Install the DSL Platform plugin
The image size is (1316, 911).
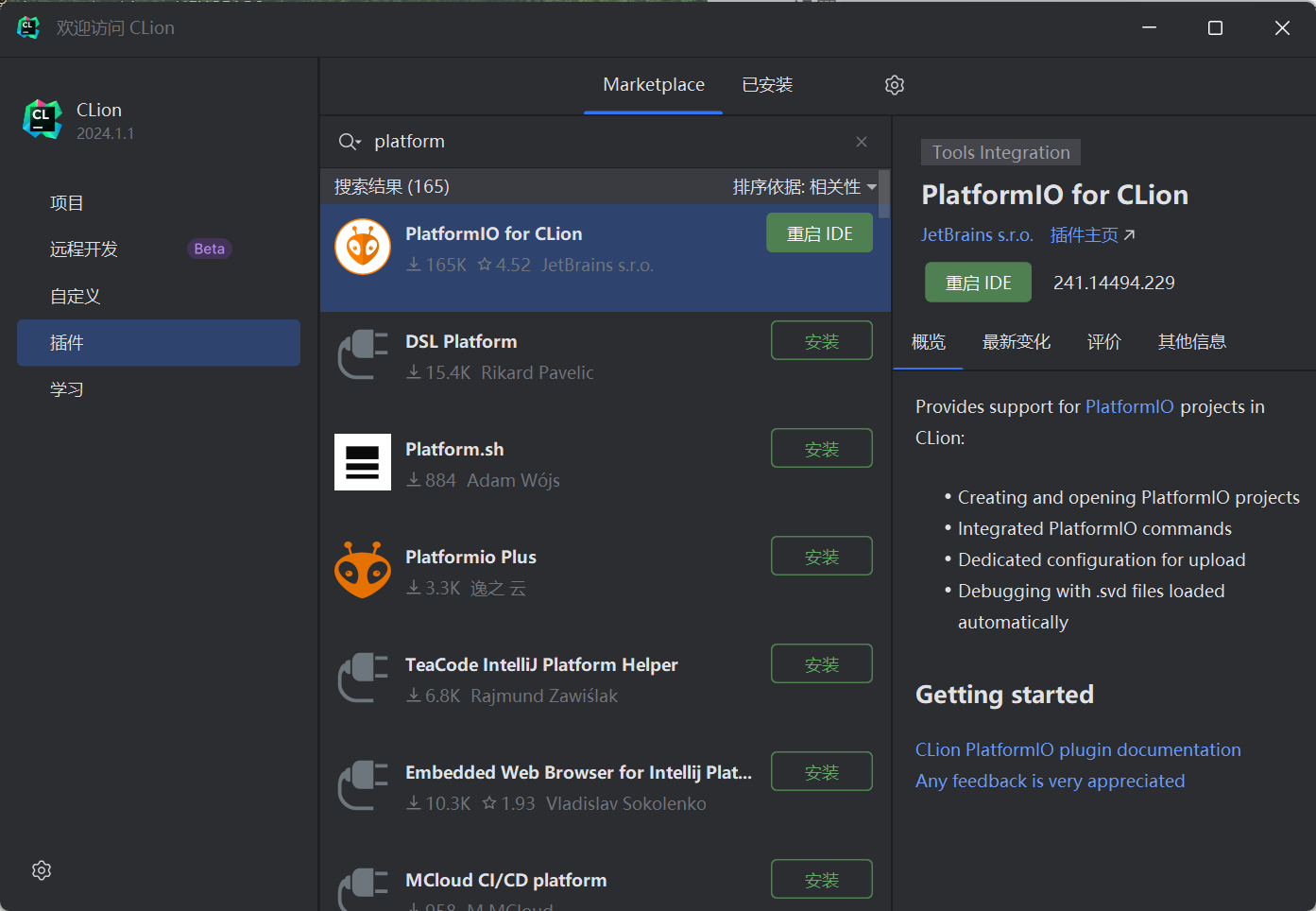tap(822, 341)
